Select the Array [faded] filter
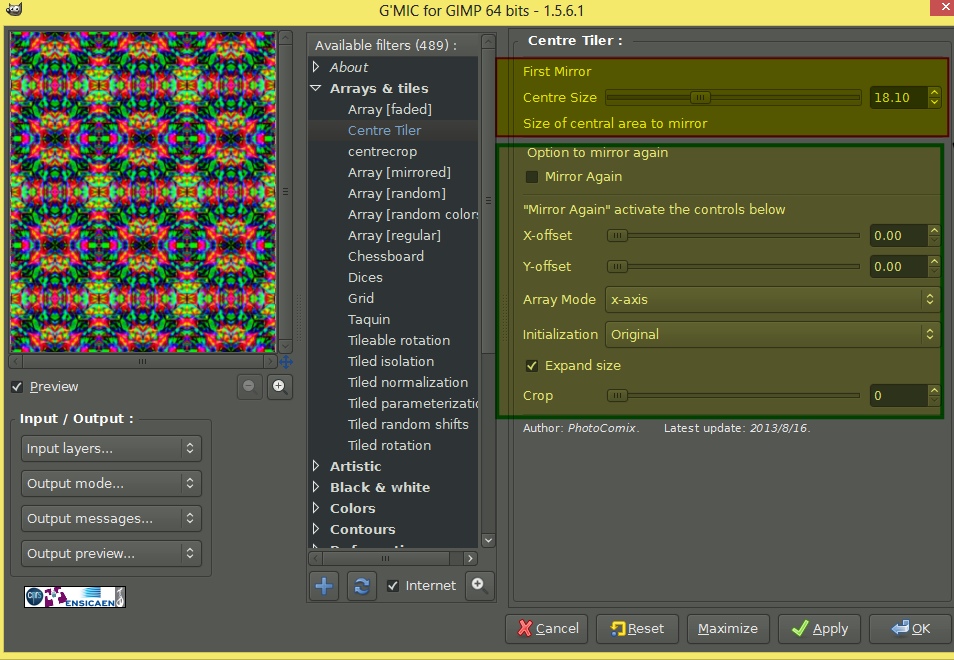 389,109
